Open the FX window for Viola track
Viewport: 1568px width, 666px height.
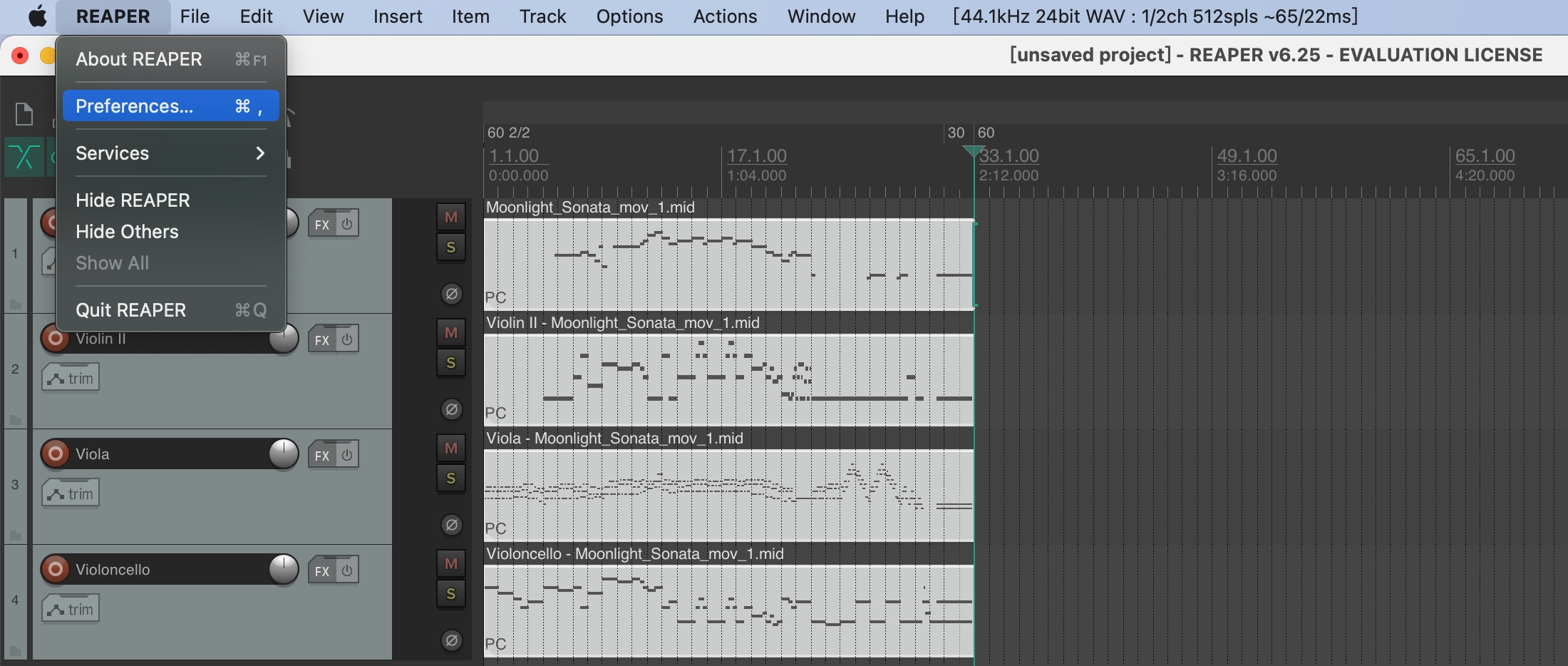click(x=322, y=456)
